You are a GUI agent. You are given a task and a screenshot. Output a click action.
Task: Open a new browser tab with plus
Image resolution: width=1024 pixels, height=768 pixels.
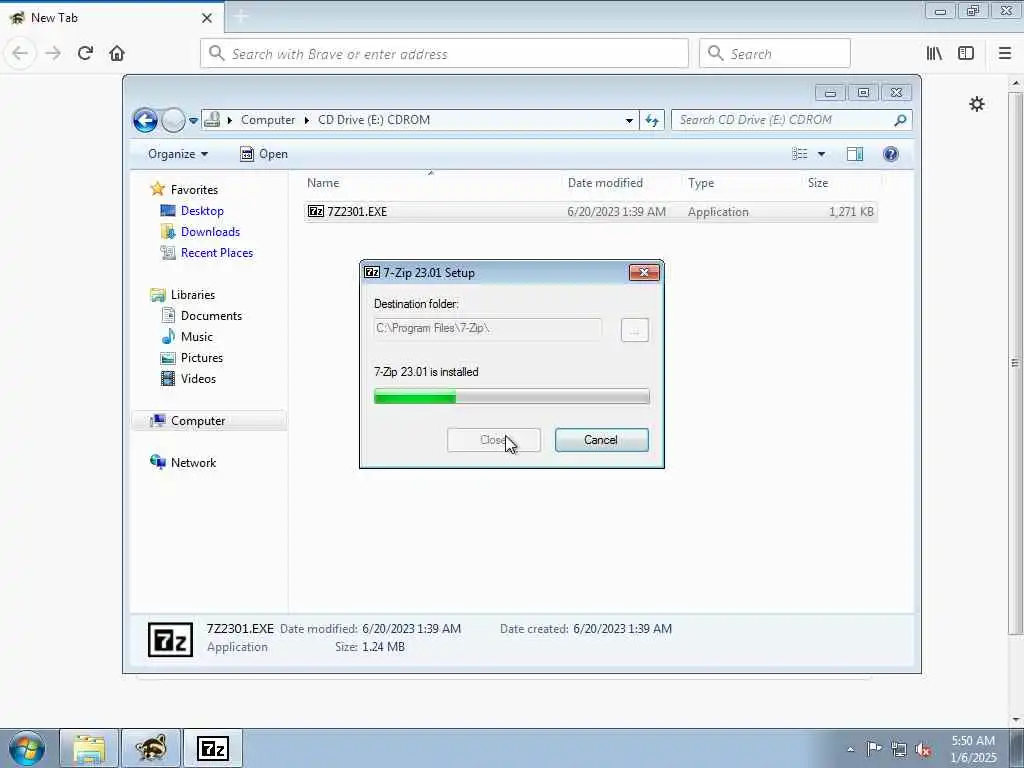point(240,17)
